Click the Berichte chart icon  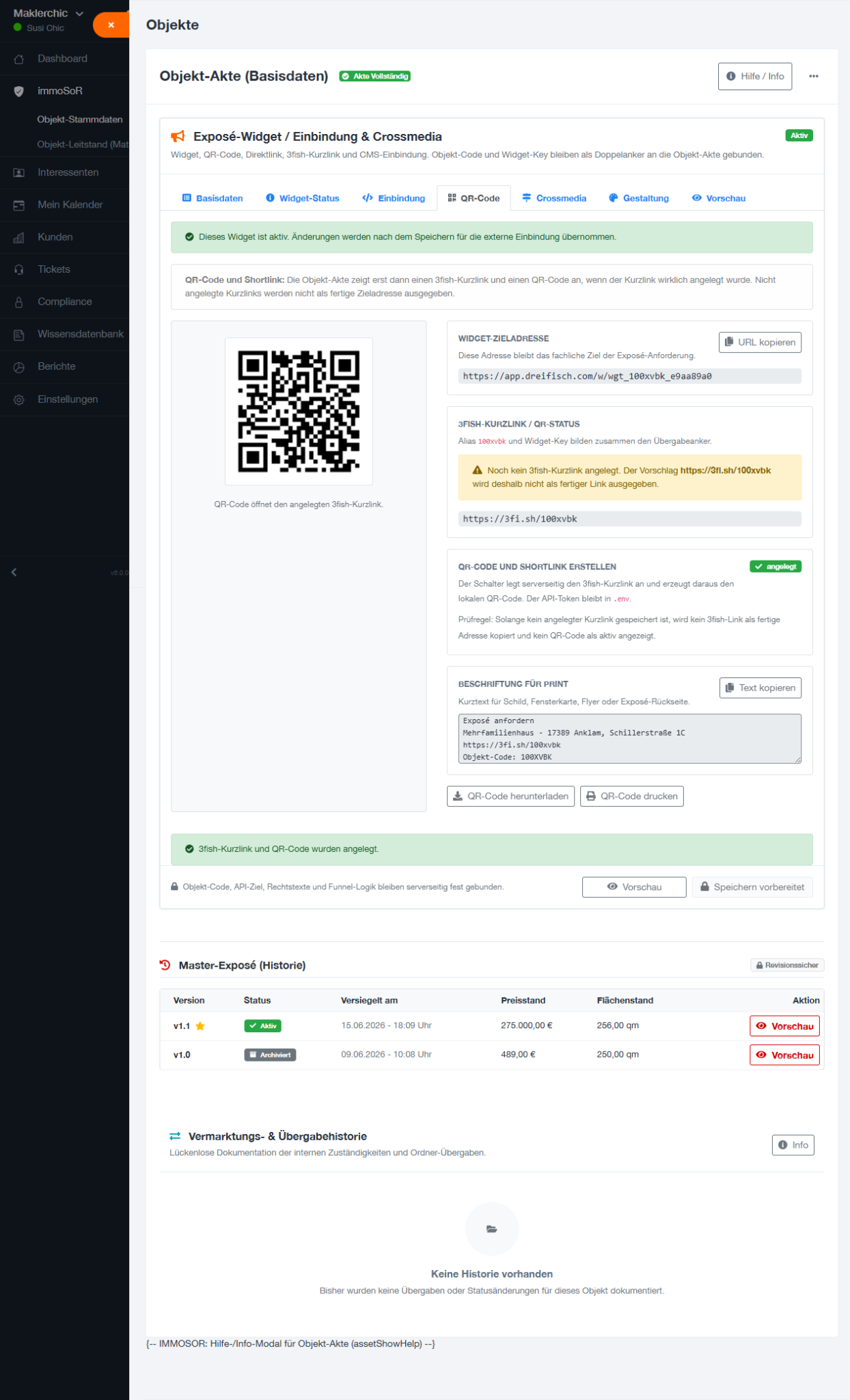point(19,366)
